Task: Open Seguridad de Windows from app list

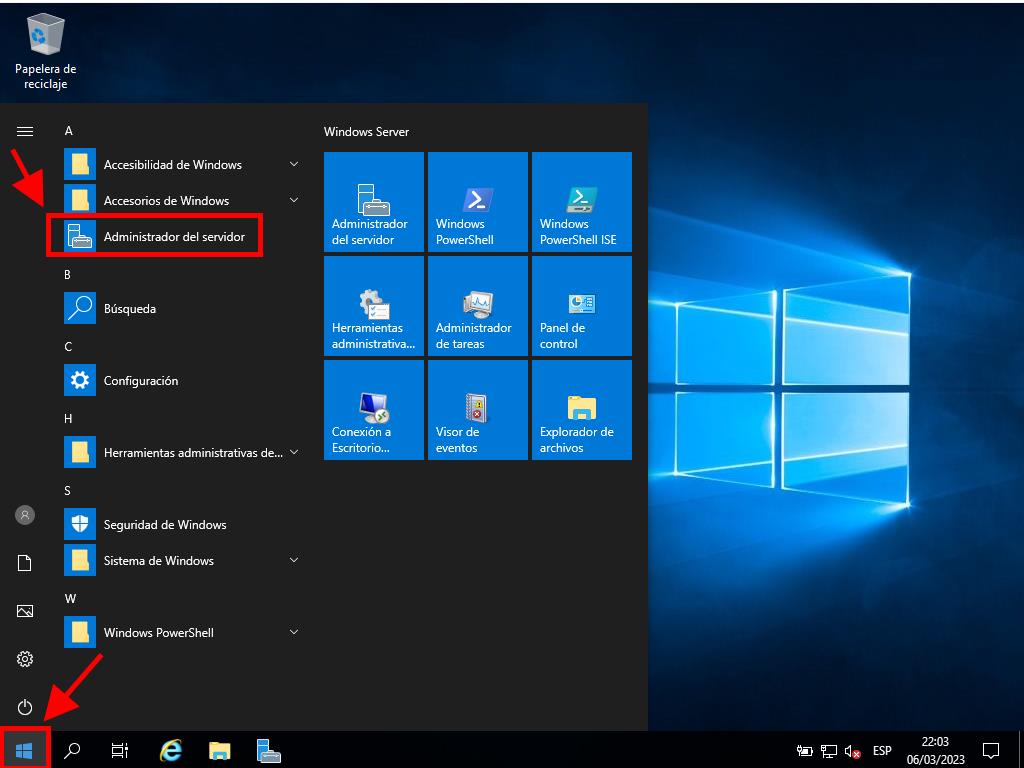Action: pos(183,524)
